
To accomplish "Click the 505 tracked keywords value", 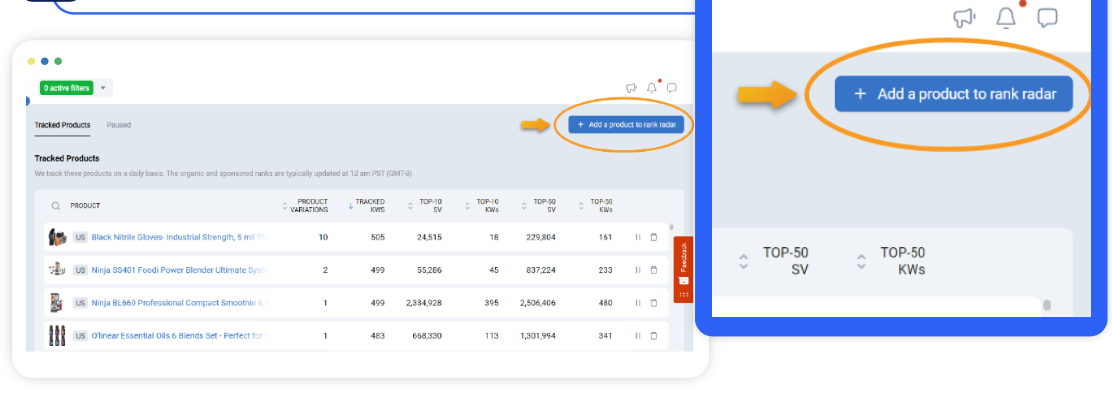I will (378, 237).
